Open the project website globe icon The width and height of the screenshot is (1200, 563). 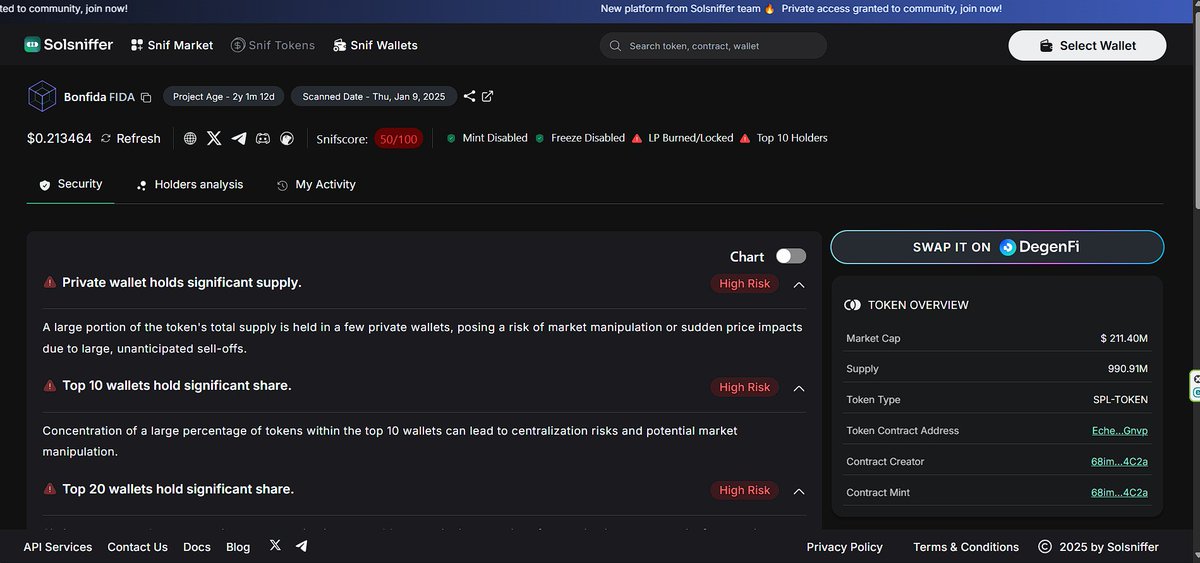pyautogui.click(x=190, y=139)
